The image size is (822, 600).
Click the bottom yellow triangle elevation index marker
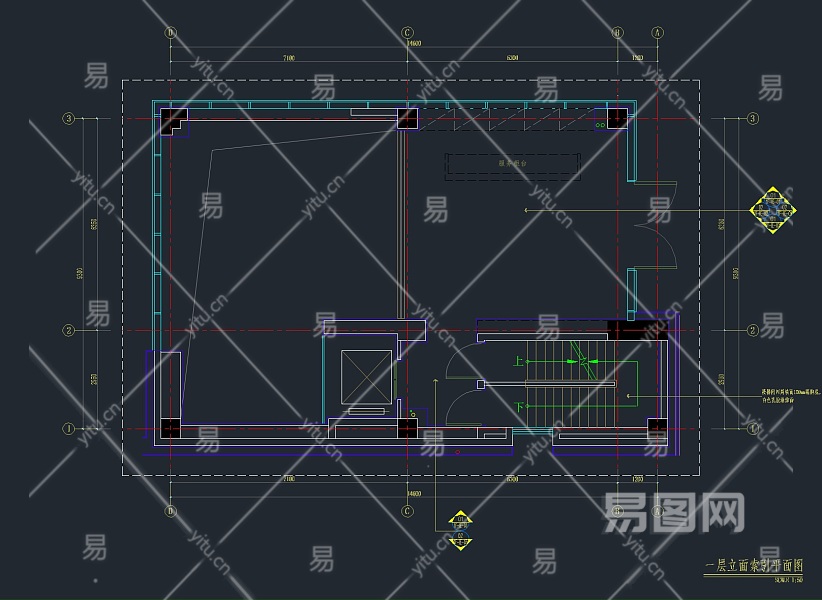[460, 541]
